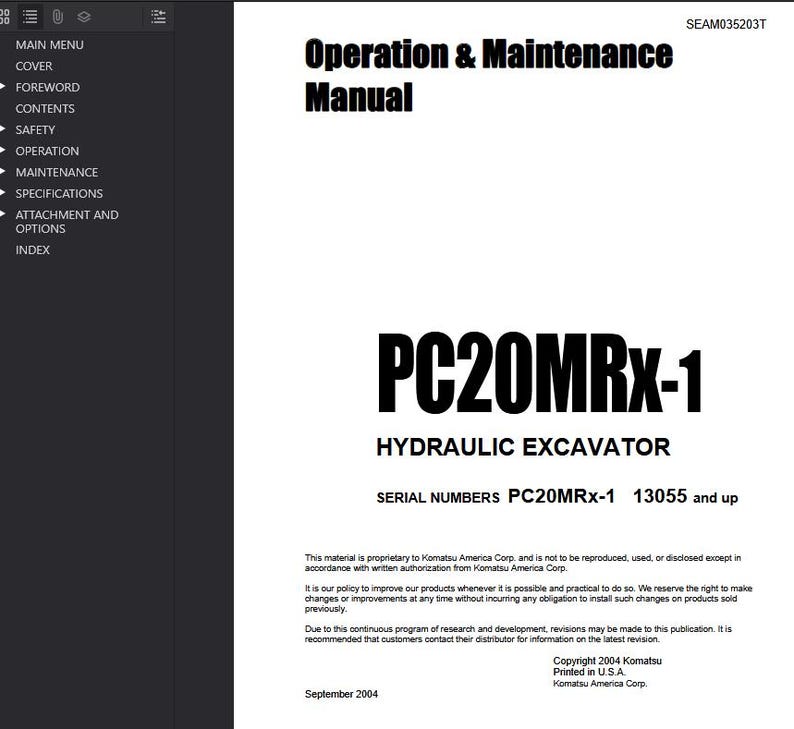This screenshot has height=729, width=794.
Task: Open the attachments paperclip icon
Action: 58,17
